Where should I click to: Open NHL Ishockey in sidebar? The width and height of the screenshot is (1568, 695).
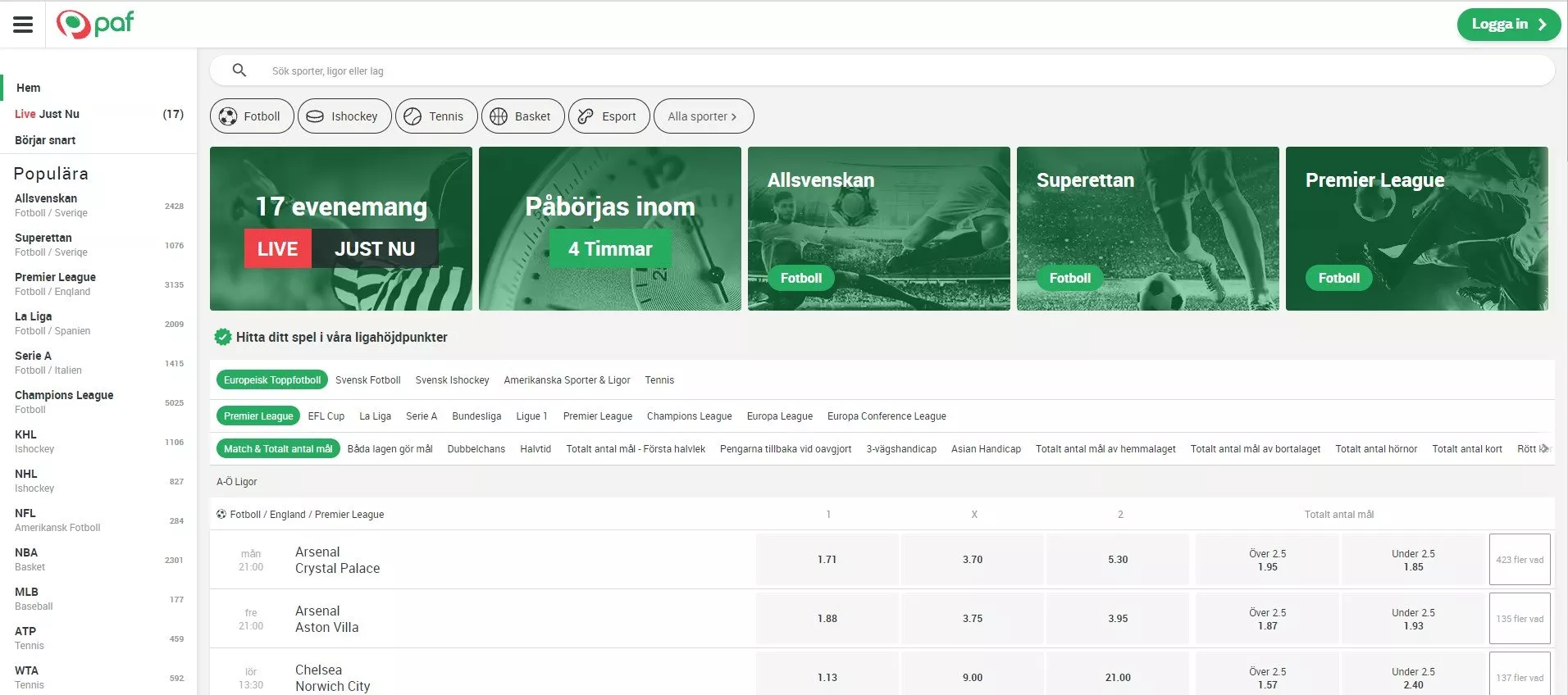98,481
